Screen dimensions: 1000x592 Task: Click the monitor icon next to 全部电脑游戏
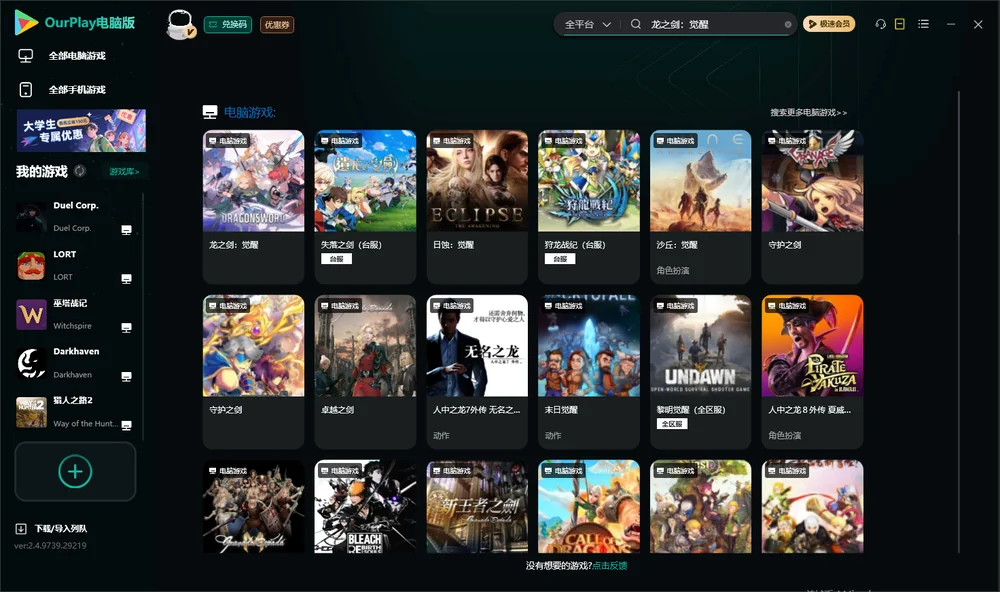coord(26,56)
